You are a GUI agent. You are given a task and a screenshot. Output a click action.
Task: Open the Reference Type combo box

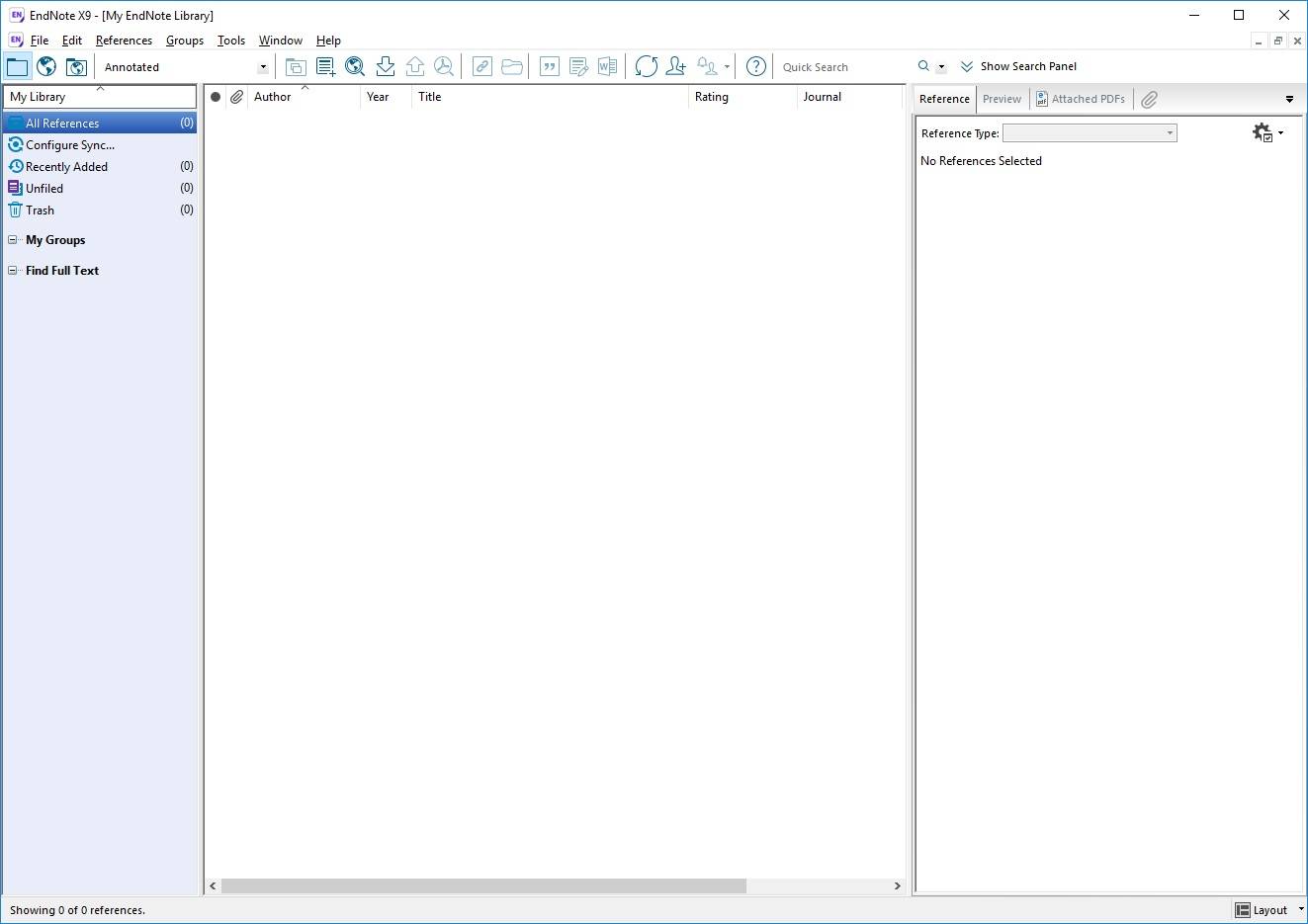point(1090,133)
